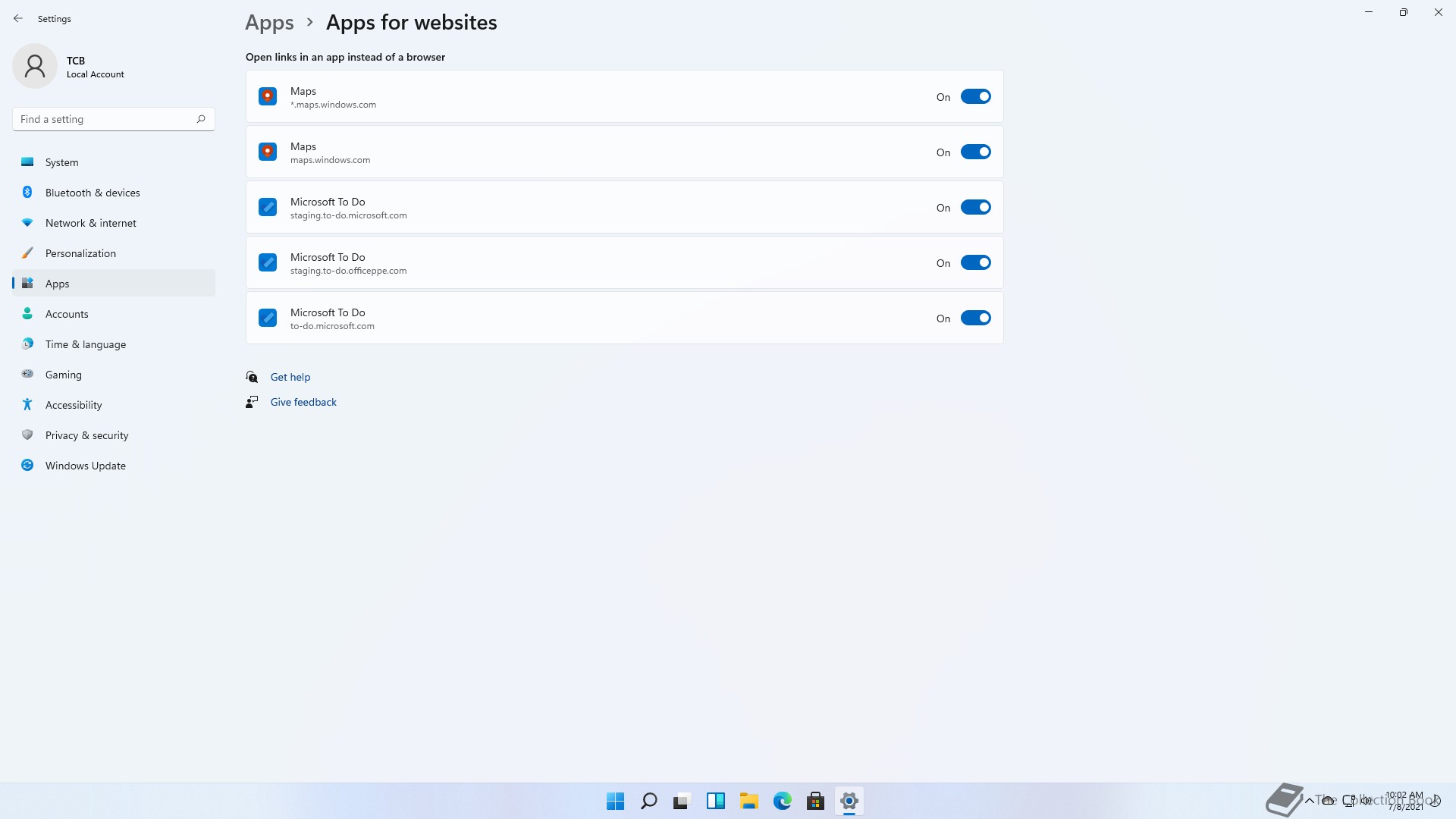The height and width of the screenshot is (819, 1456).
Task: Click the search magnifier in Find a setting
Action: click(201, 119)
